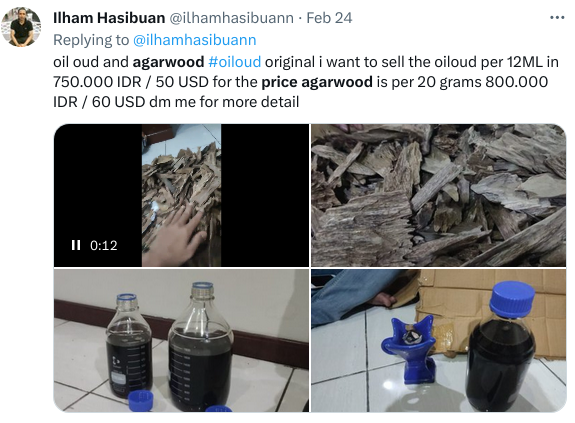This screenshot has height=423, width=575.
Task: Click the black area right of the video
Action: pyautogui.click(x=265, y=195)
